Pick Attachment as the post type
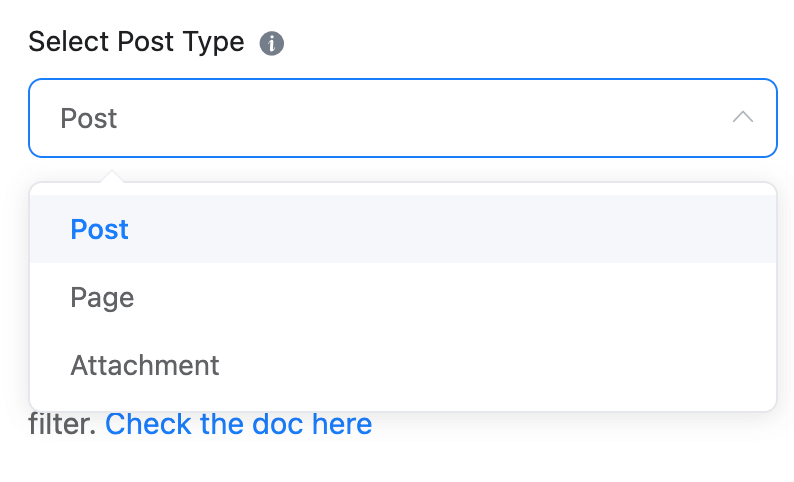Viewport: 794px width, 482px height. pos(145,365)
